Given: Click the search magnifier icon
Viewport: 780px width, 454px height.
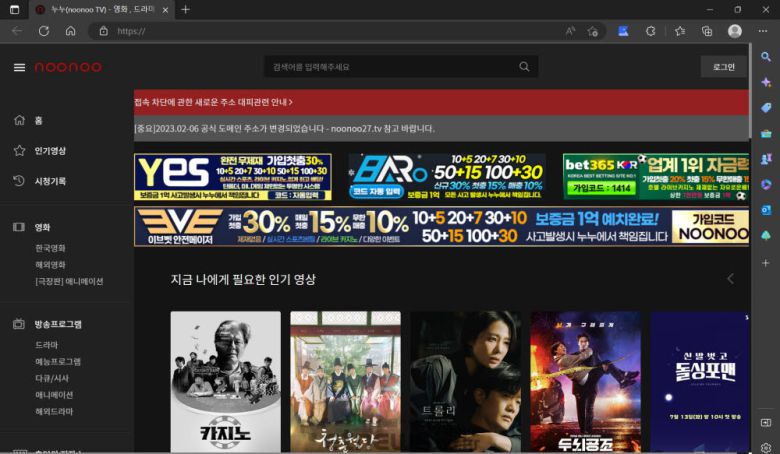Looking at the screenshot, I should (524, 67).
